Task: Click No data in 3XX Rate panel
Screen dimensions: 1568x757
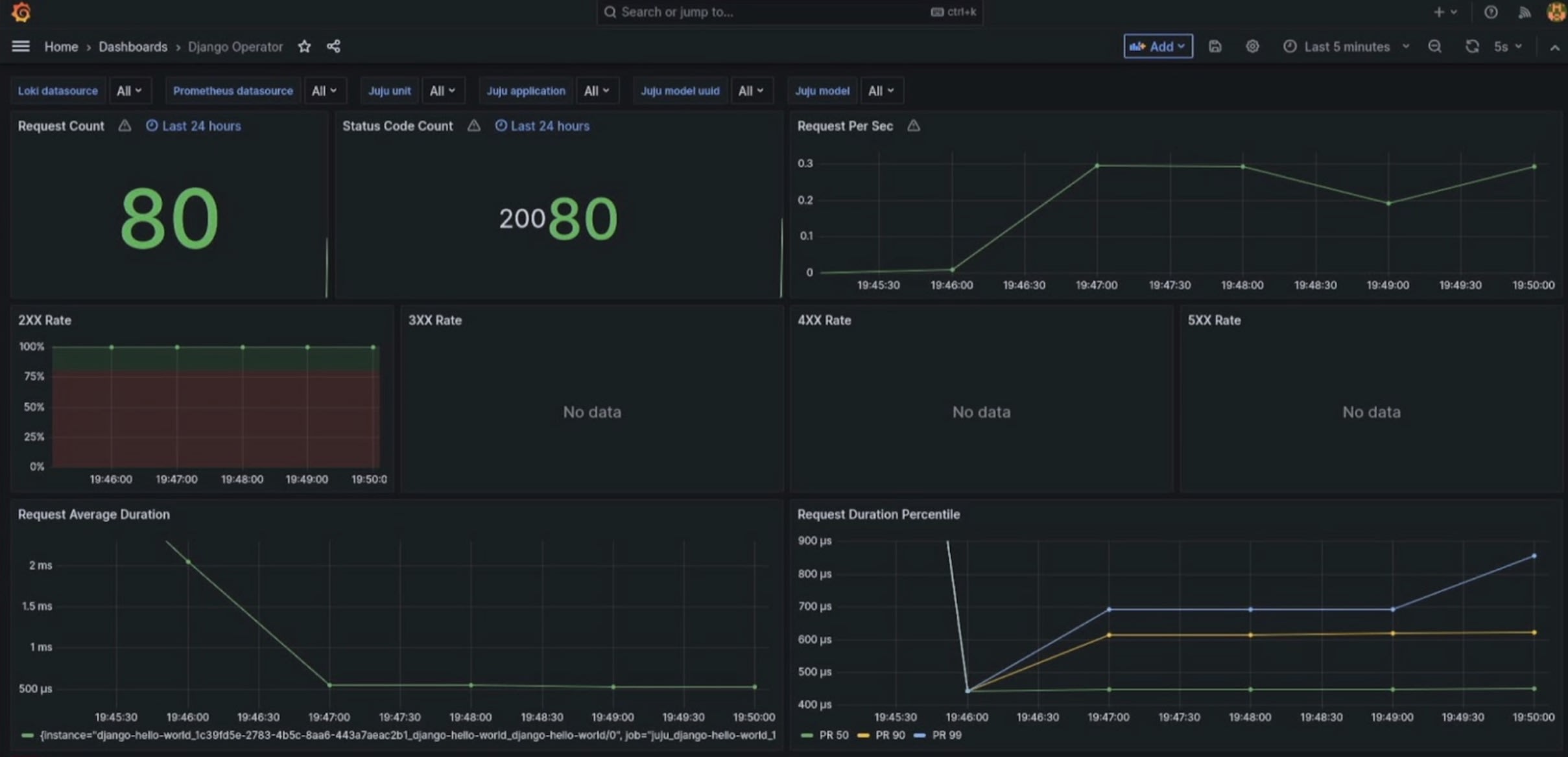Action: (x=592, y=412)
